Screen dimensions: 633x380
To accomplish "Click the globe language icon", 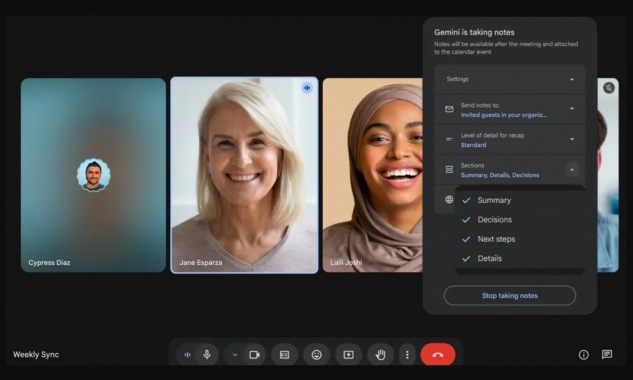I will point(449,199).
